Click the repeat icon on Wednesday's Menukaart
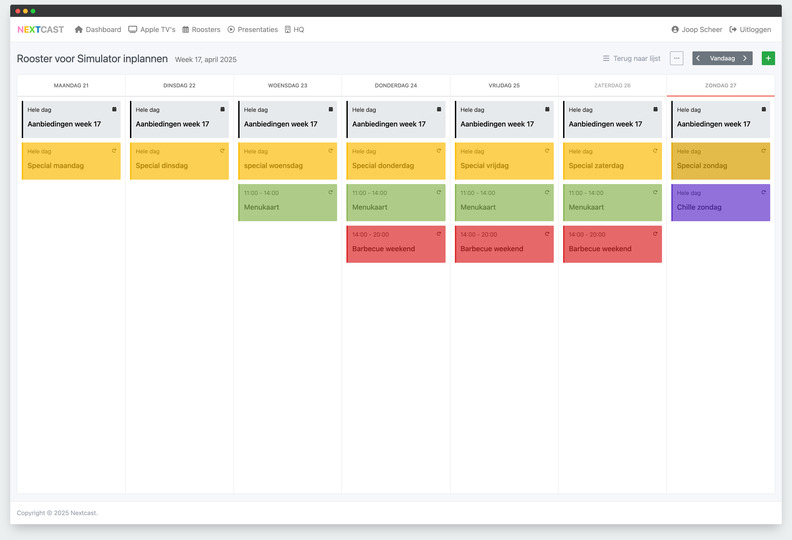 (330, 193)
